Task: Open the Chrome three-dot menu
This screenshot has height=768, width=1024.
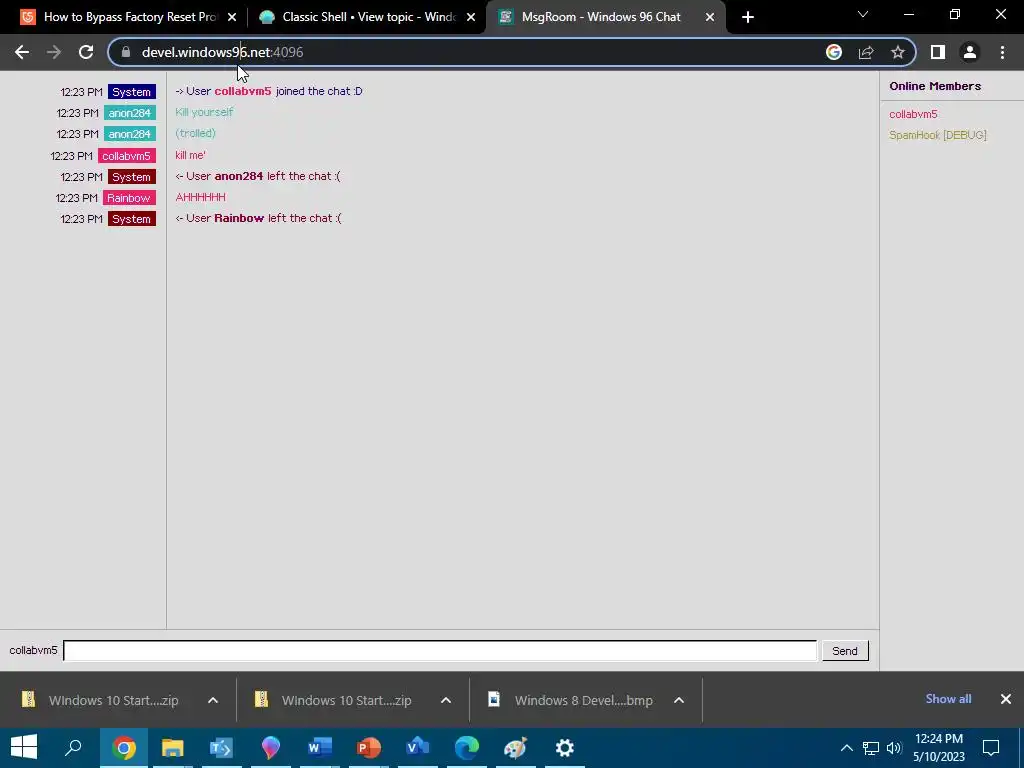Action: [1002, 52]
